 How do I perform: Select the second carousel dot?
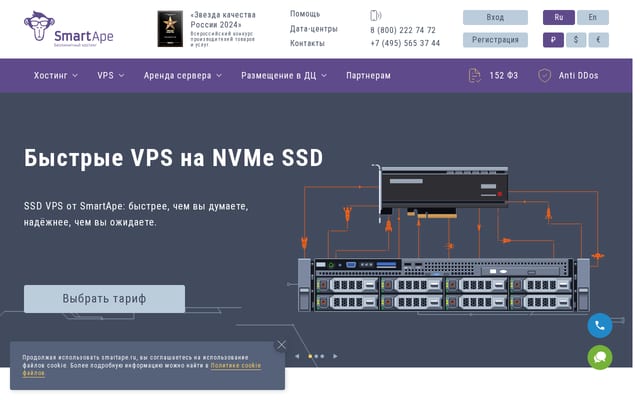coord(316,356)
